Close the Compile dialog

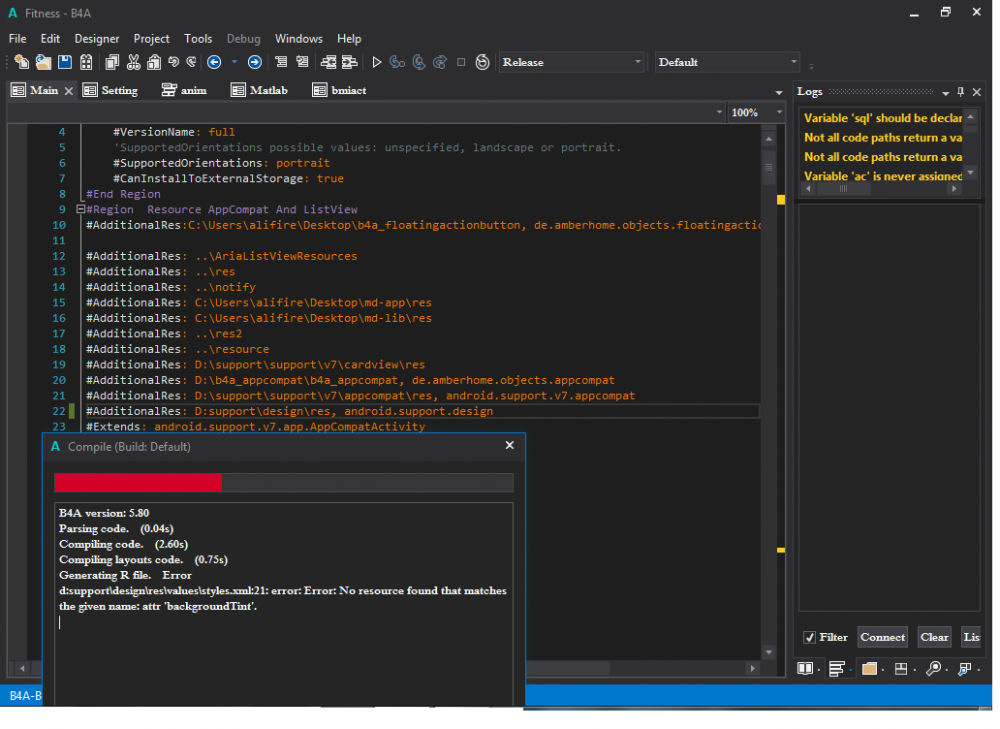(509, 446)
